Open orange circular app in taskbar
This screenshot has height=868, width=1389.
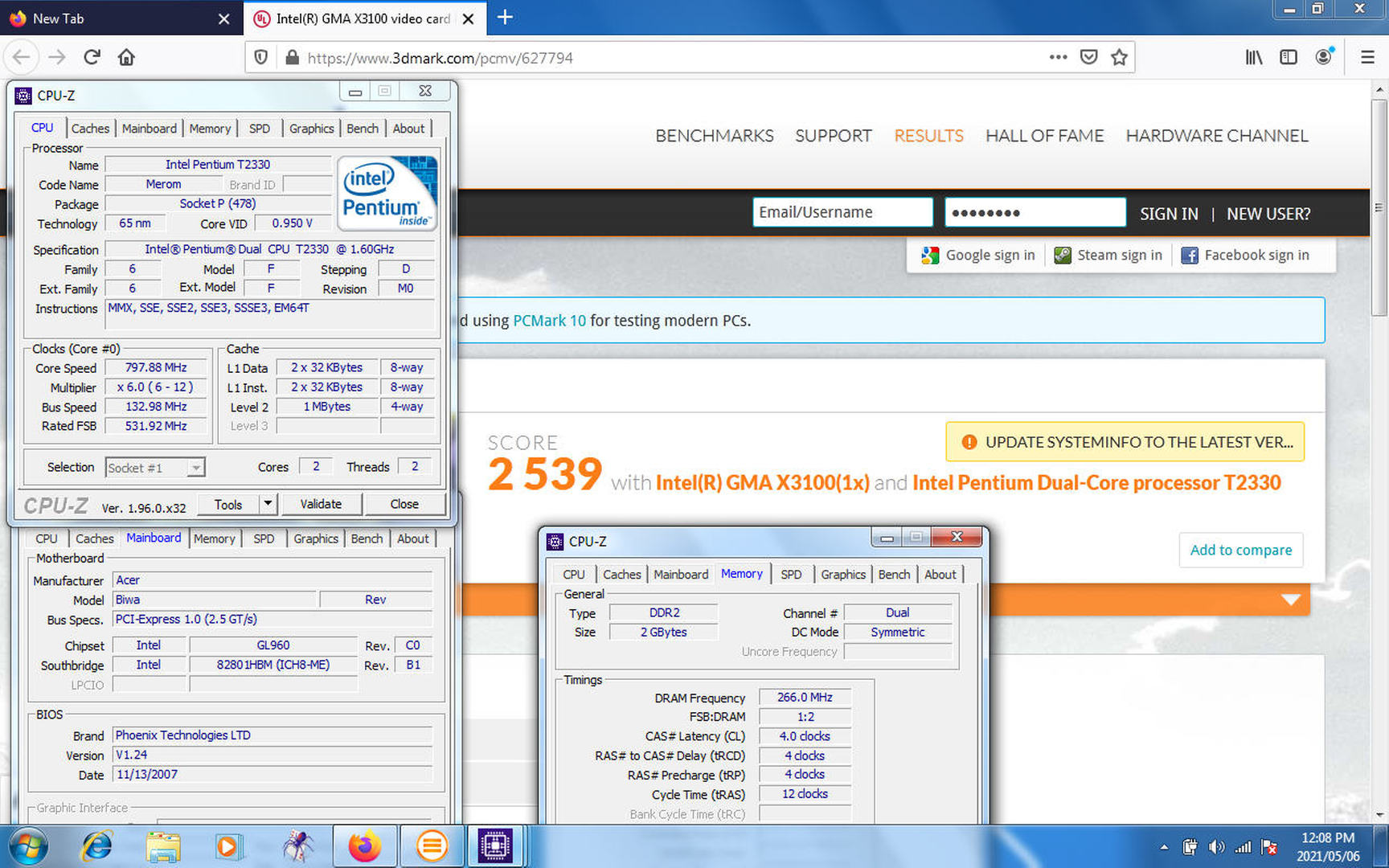pos(432,846)
